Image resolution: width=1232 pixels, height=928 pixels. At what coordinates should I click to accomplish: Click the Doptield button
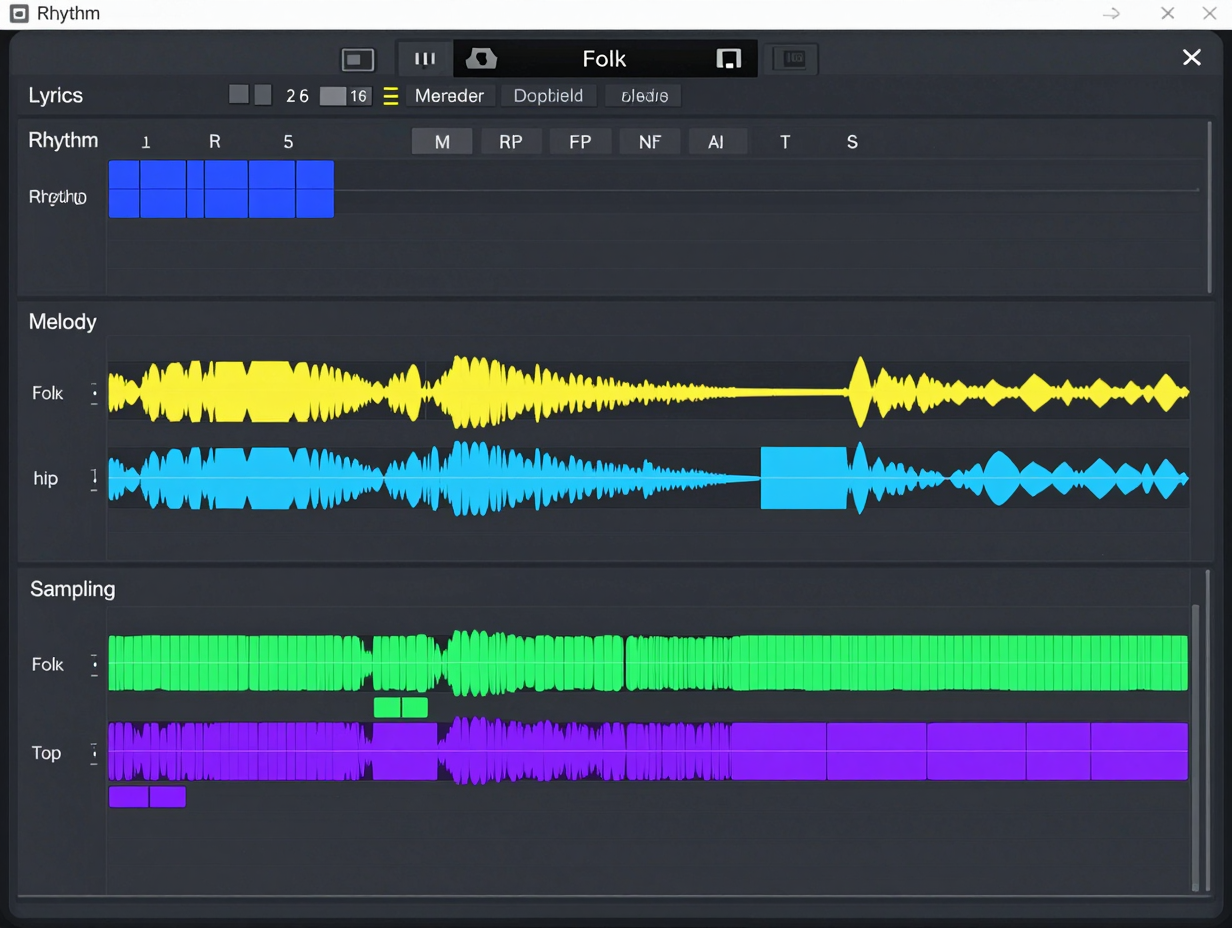tap(548, 96)
